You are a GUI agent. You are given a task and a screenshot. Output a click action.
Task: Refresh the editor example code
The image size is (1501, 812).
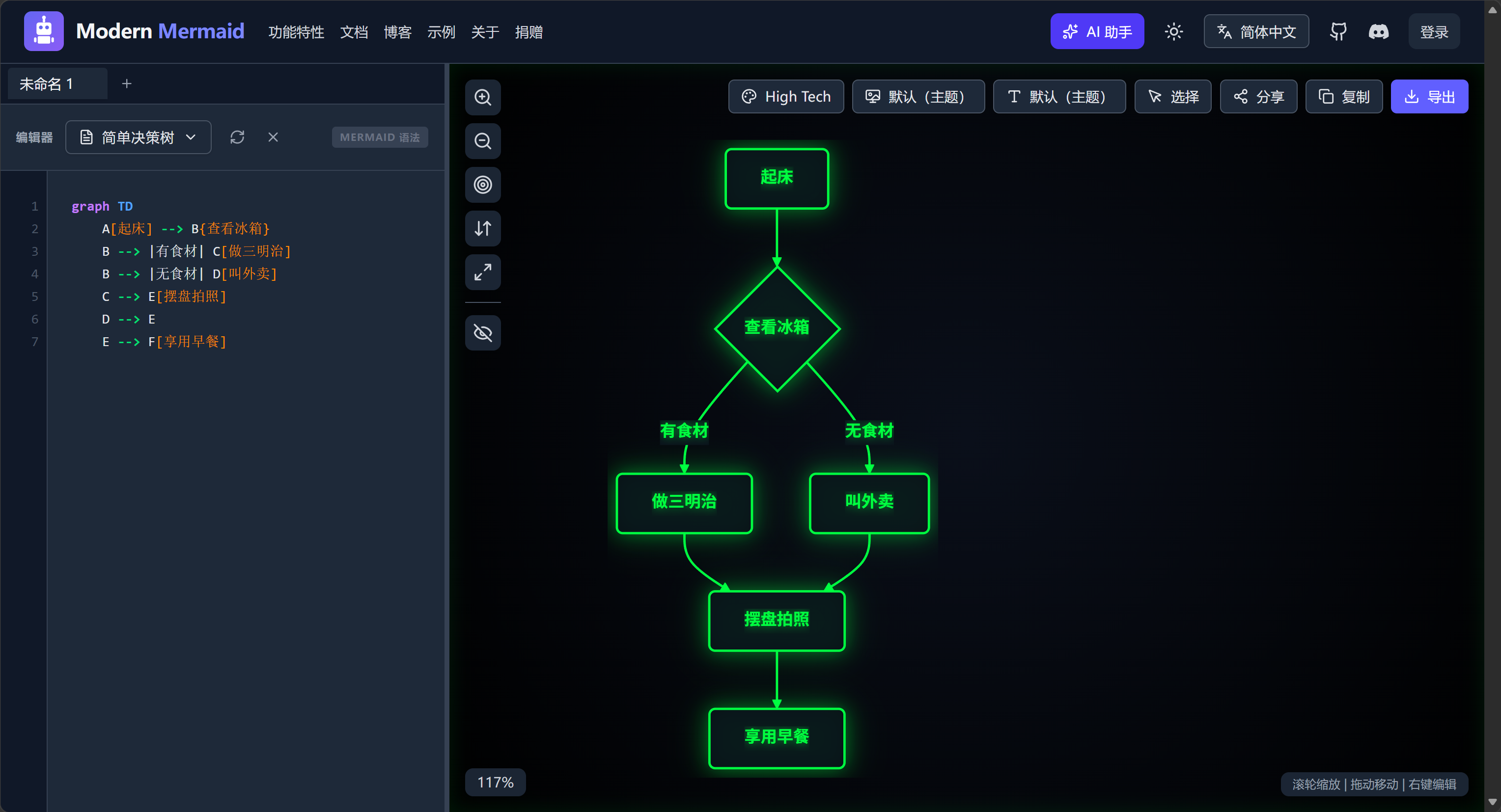(237, 137)
